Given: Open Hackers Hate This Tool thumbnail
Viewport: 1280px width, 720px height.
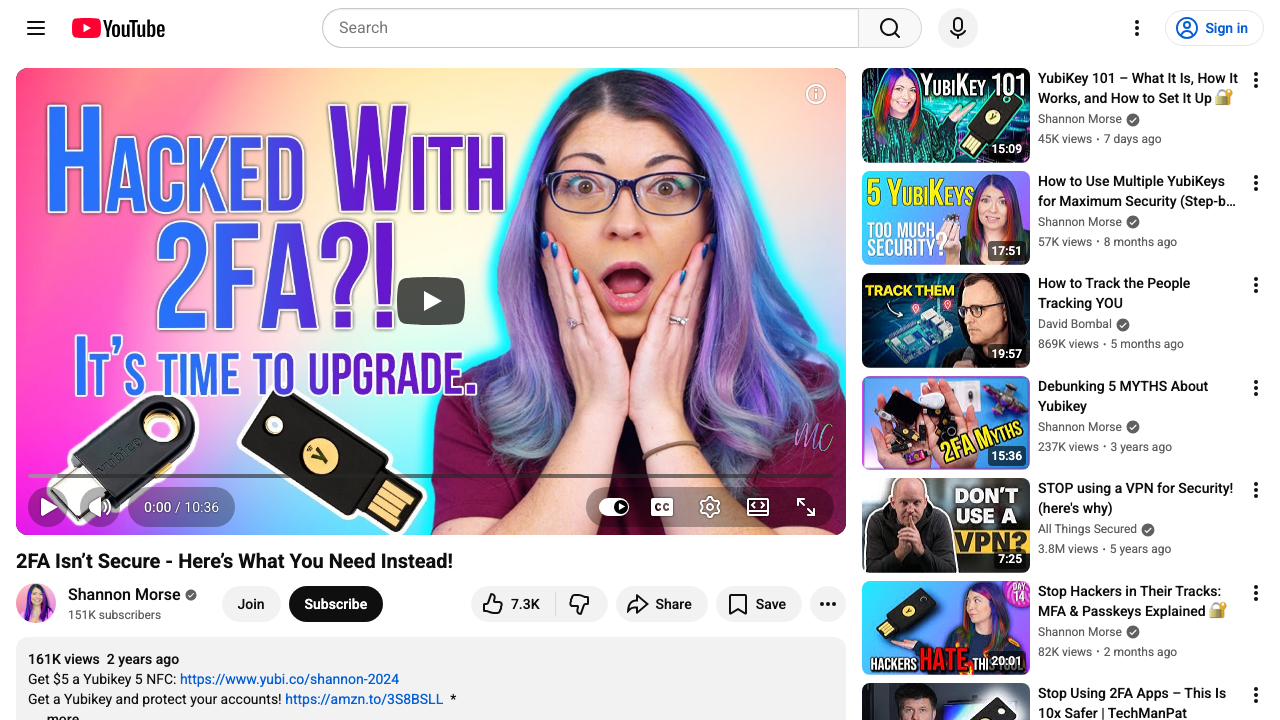Looking at the screenshot, I should click(x=946, y=628).
